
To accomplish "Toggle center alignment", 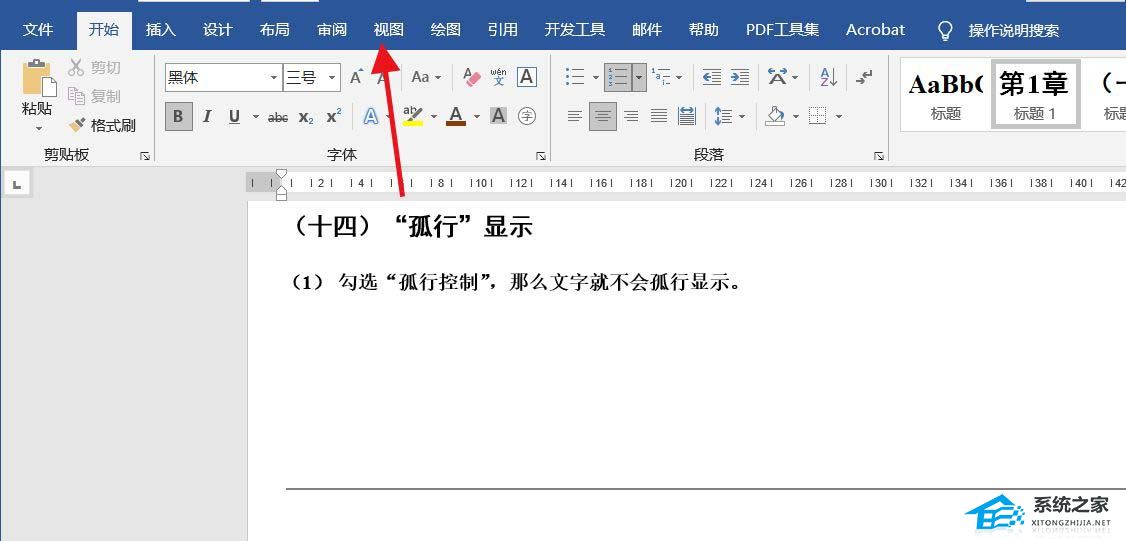I will tap(602, 116).
